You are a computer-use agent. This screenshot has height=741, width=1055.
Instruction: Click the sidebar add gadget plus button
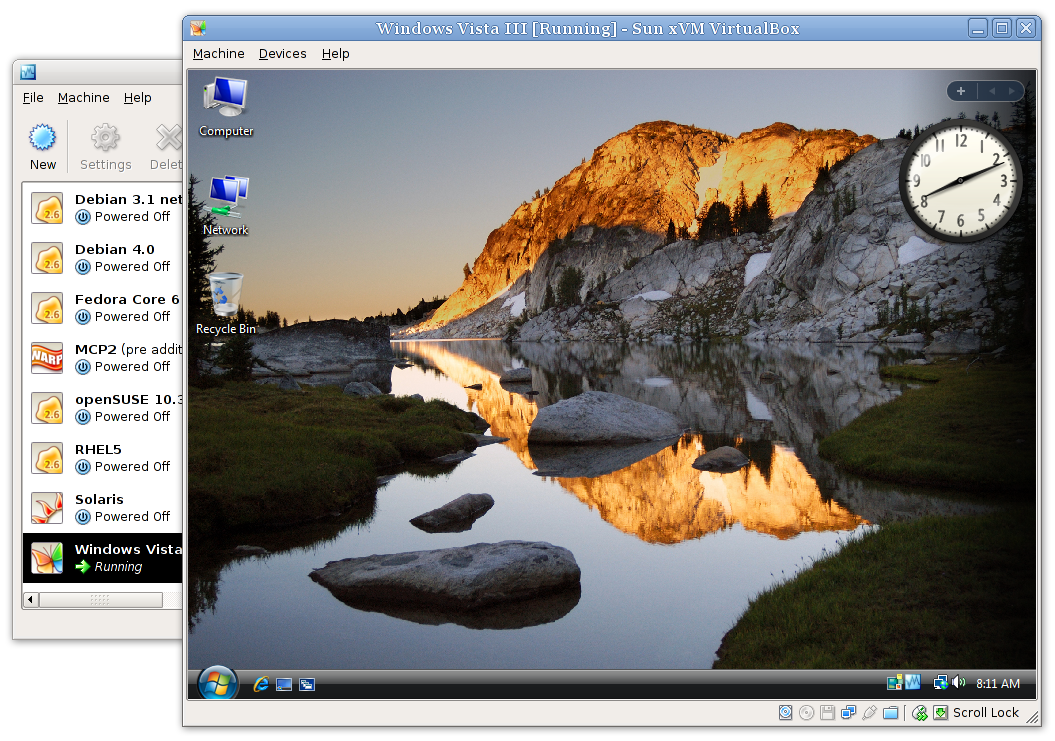(961, 91)
